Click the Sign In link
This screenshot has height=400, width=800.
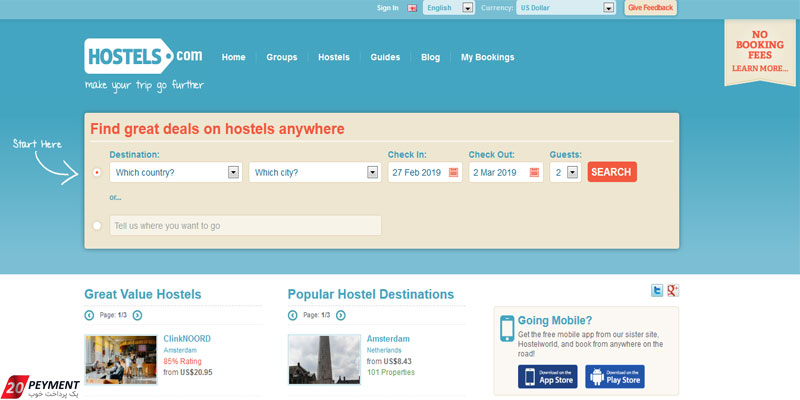point(388,8)
